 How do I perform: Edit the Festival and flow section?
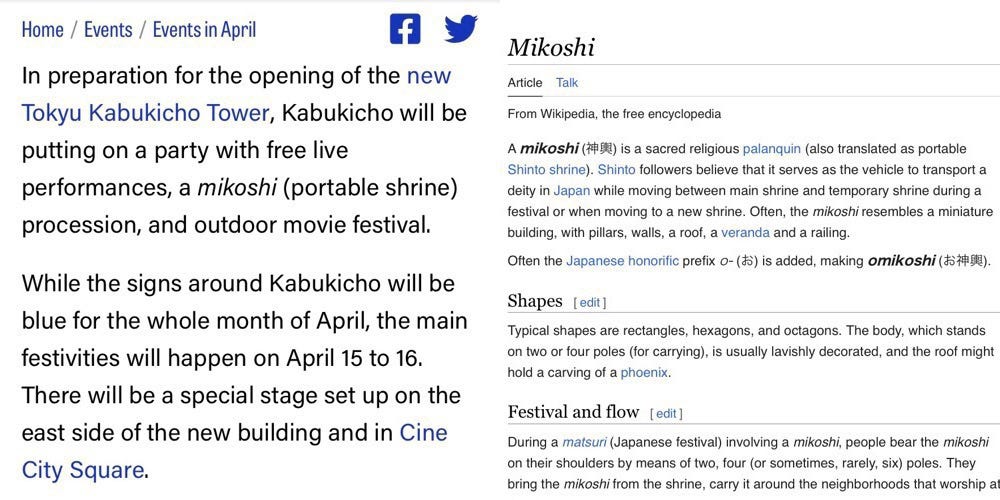click(x=666, y=413)
